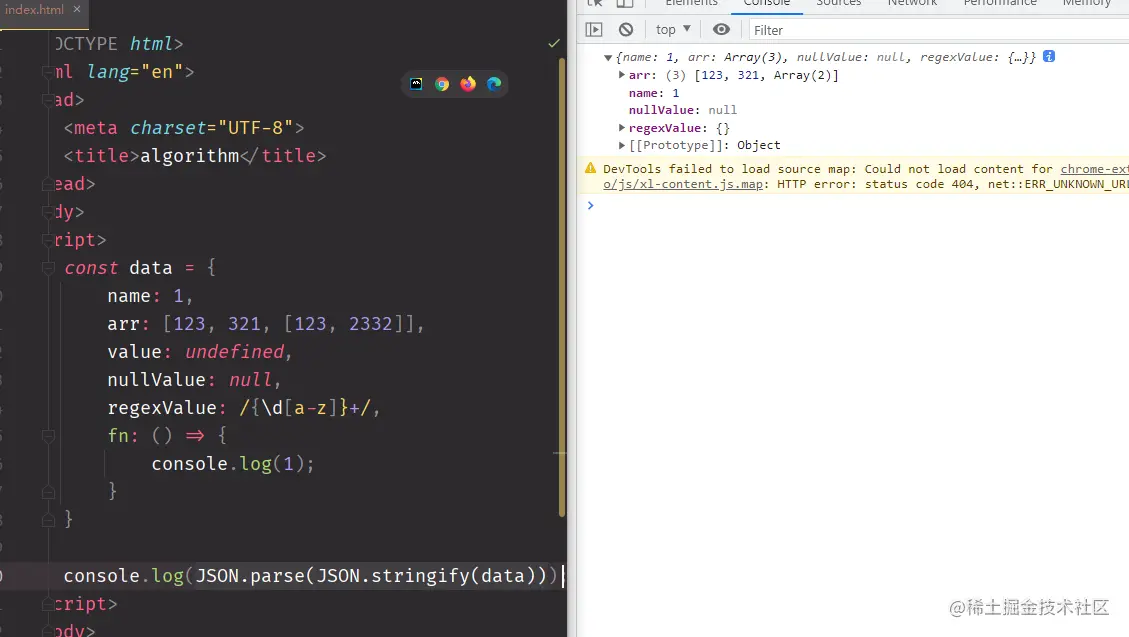The width and height of the screenshot is (1129, 637).
Task: Click the blue object info badge icon
Action: coord(1049,56)
